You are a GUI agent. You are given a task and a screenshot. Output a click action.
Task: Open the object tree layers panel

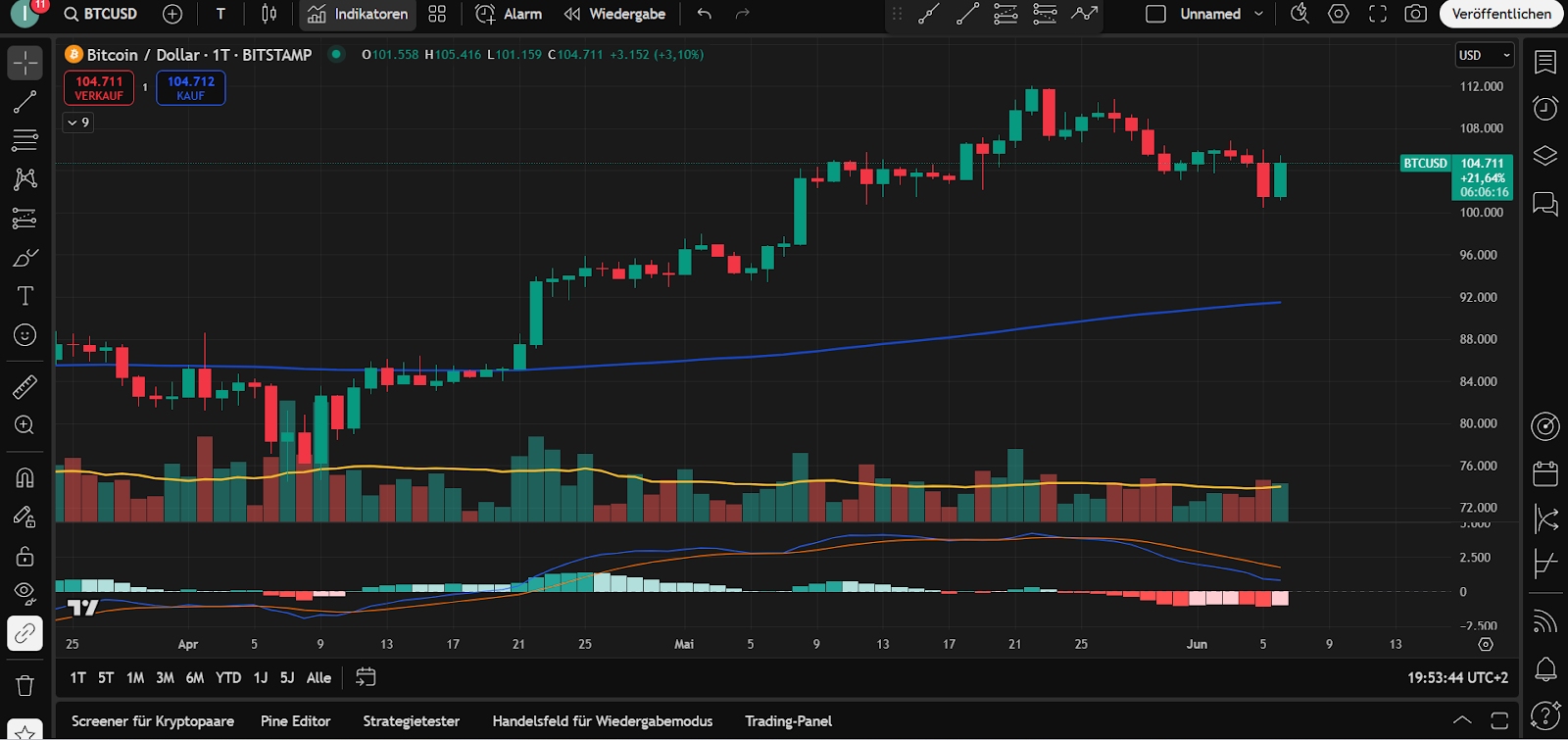tap(1545, 156)
